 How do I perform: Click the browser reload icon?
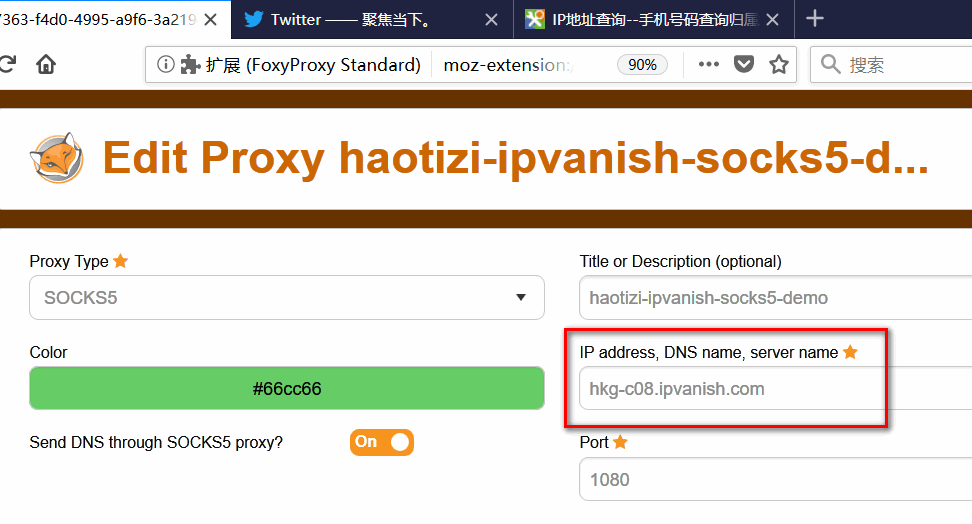6,64
